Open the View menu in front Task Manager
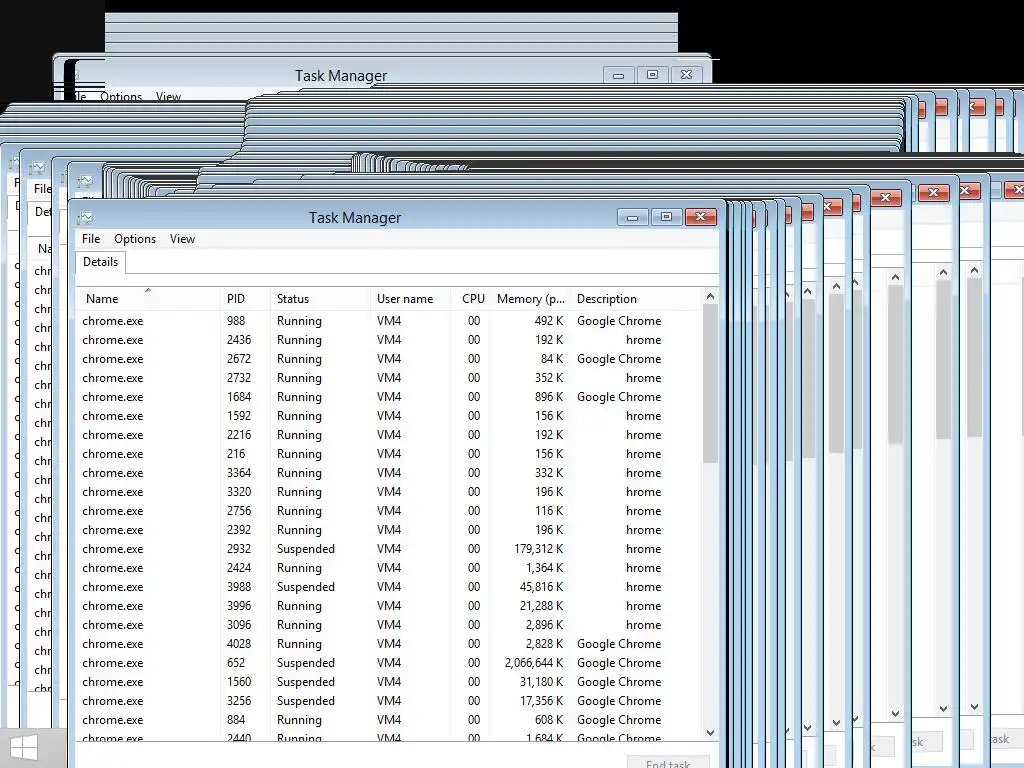The image size is (1024, 768). [x=182, y=239]
